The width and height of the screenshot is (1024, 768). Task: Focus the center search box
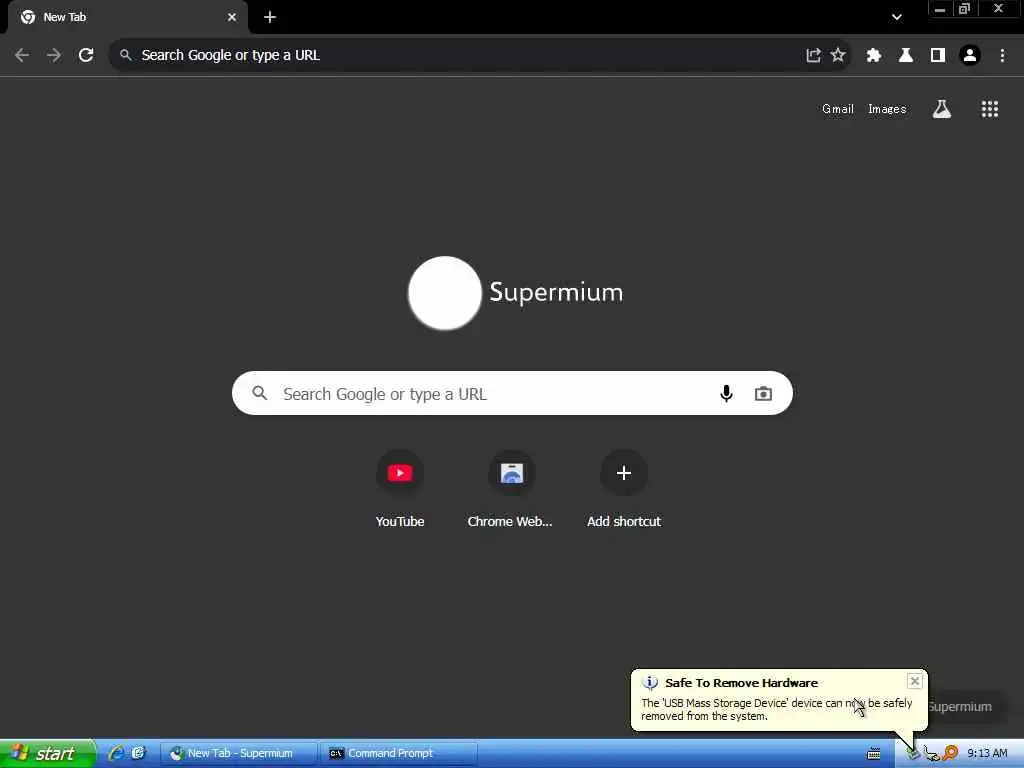coord(512,393)
